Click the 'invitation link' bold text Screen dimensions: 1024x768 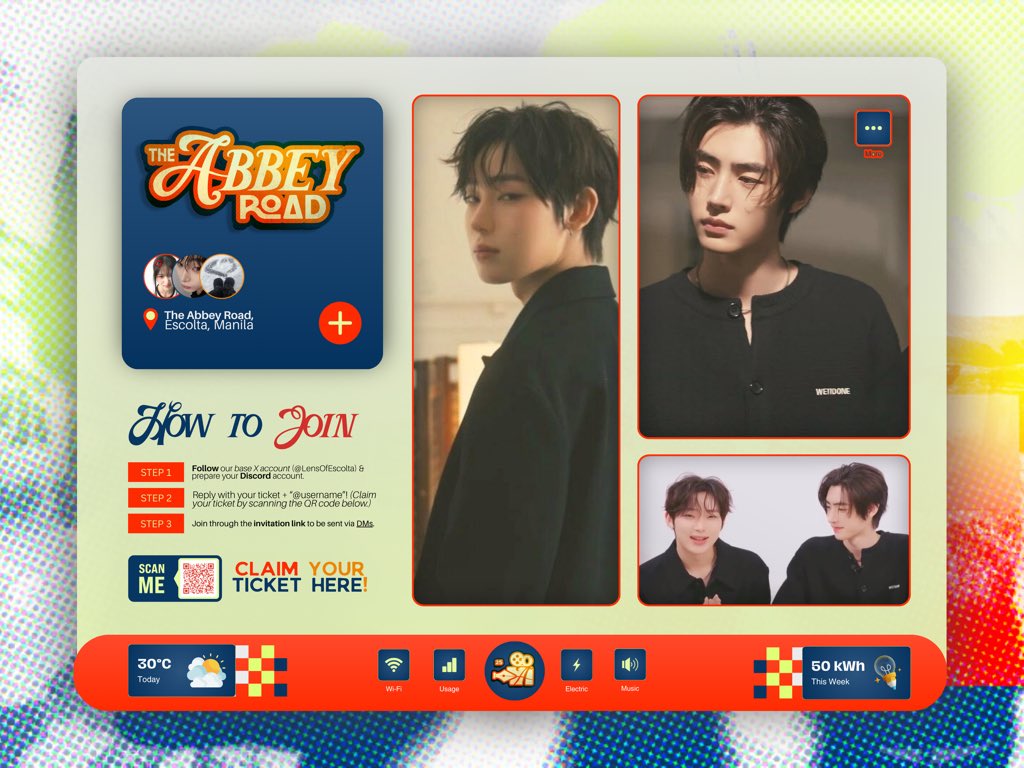[280, 524]
